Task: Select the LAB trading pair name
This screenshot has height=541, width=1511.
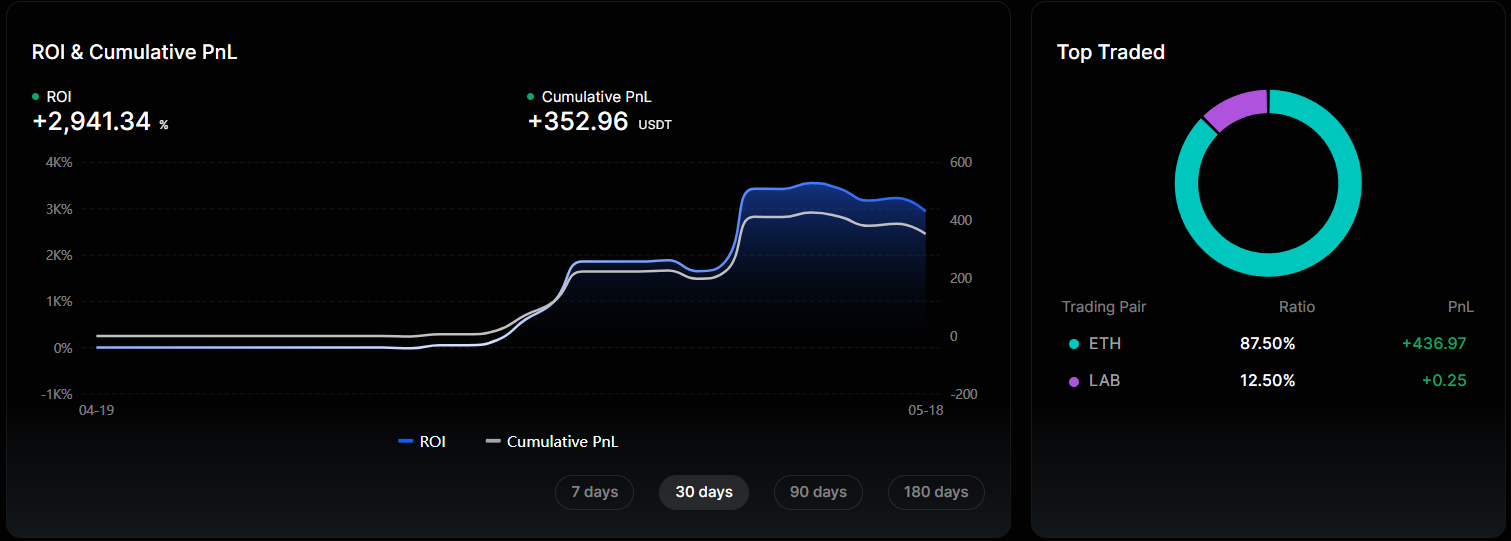Action: tap(1105, 381)
